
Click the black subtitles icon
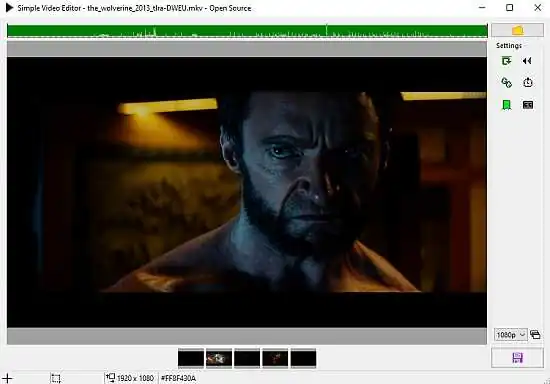pyautogui.click(x=528, y=105)
